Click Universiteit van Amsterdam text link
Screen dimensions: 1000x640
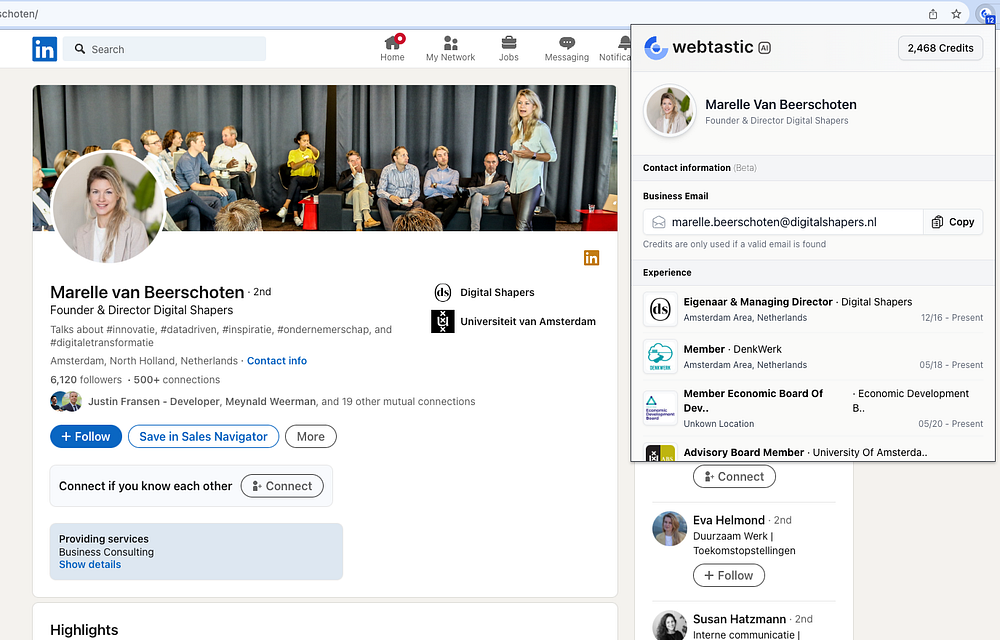[x=528, y=321]
